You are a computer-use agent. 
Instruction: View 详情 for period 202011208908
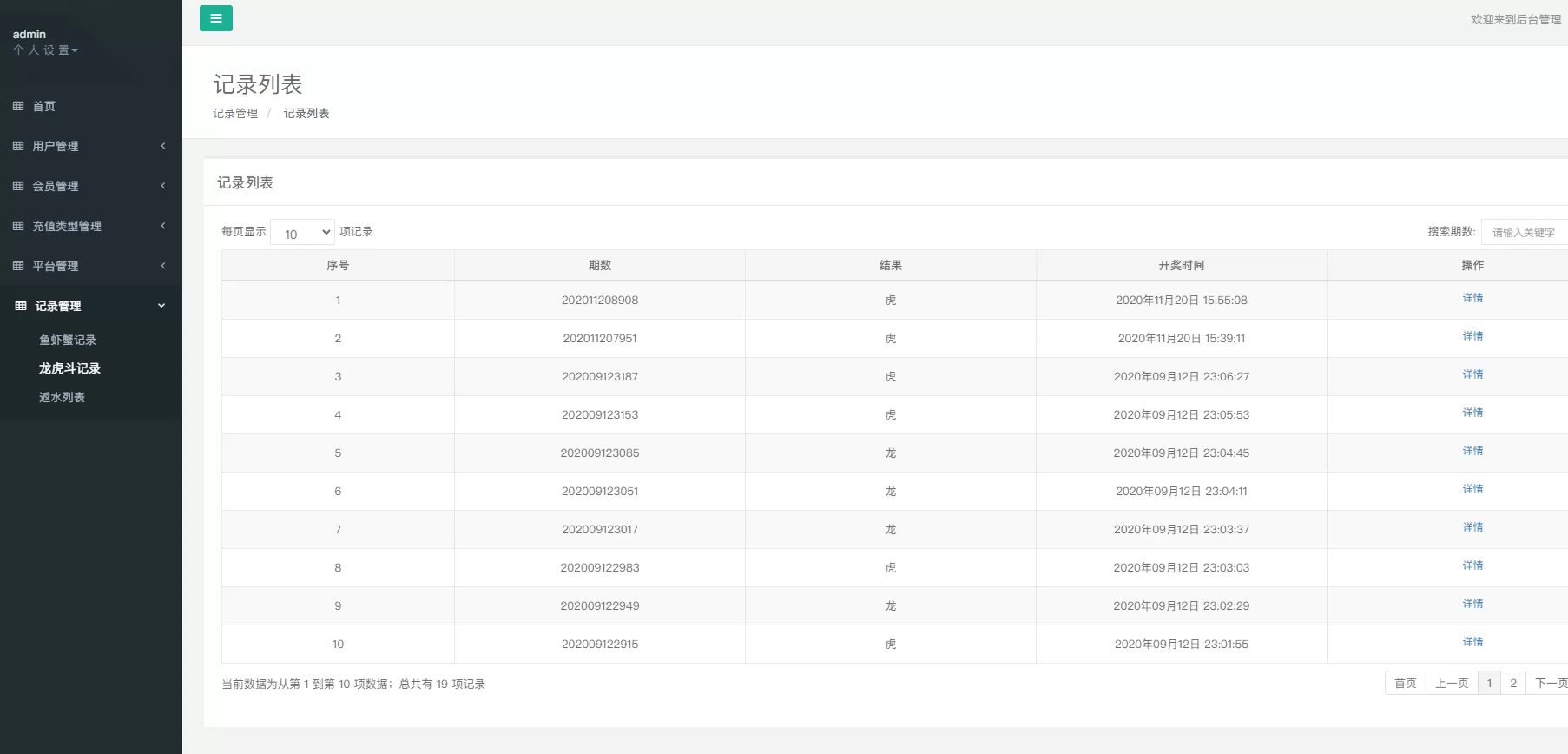click(x=1472, y=298)
